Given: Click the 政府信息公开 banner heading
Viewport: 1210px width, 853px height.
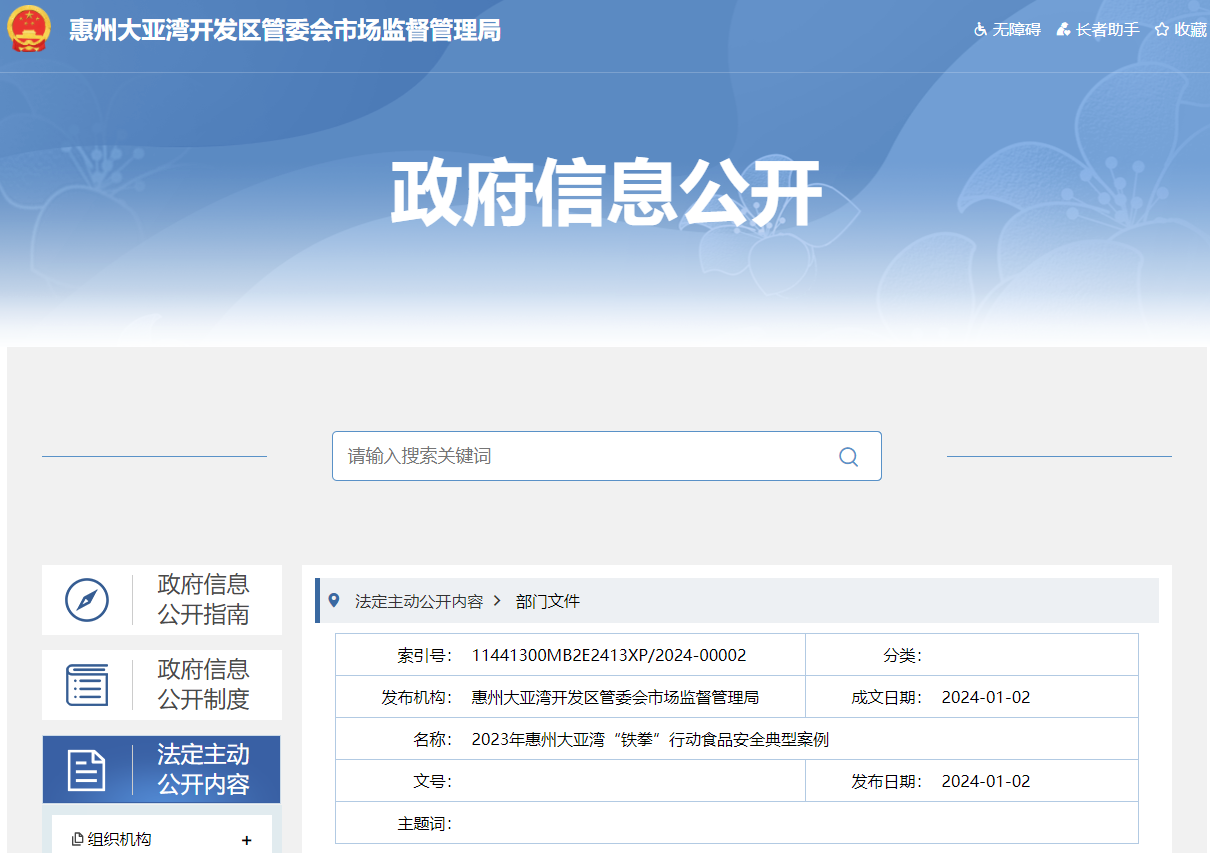Looking at the screenshot, I should (x=606, y=194).
